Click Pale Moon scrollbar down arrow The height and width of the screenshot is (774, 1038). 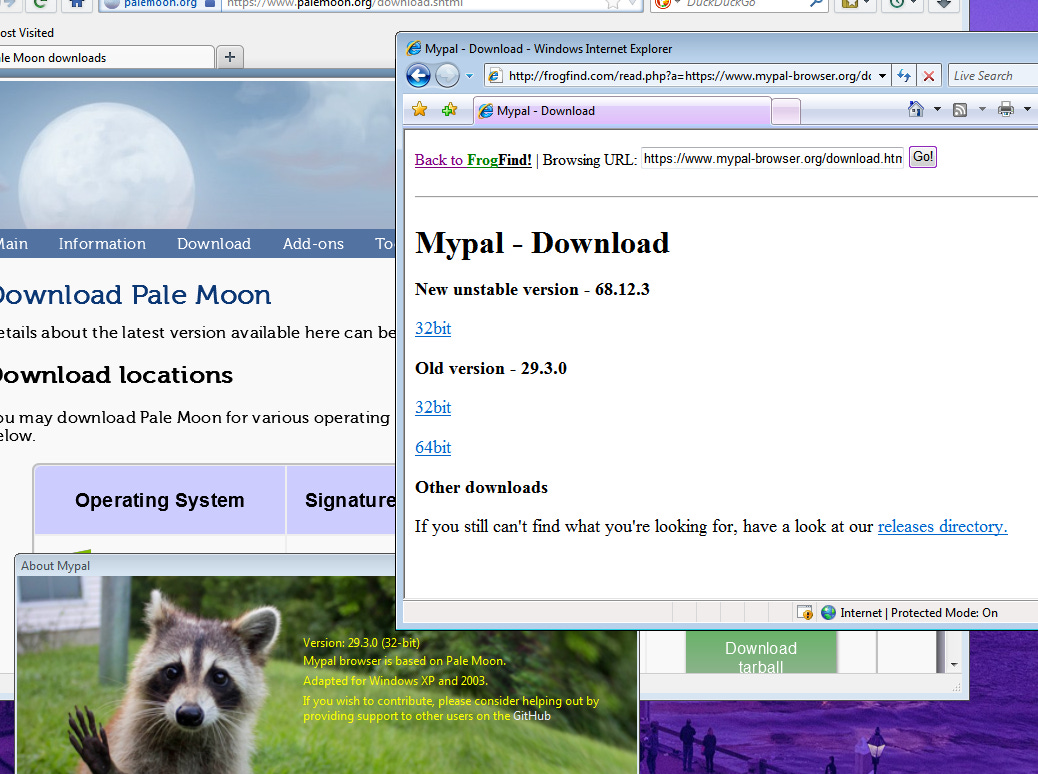pos(954,664)
